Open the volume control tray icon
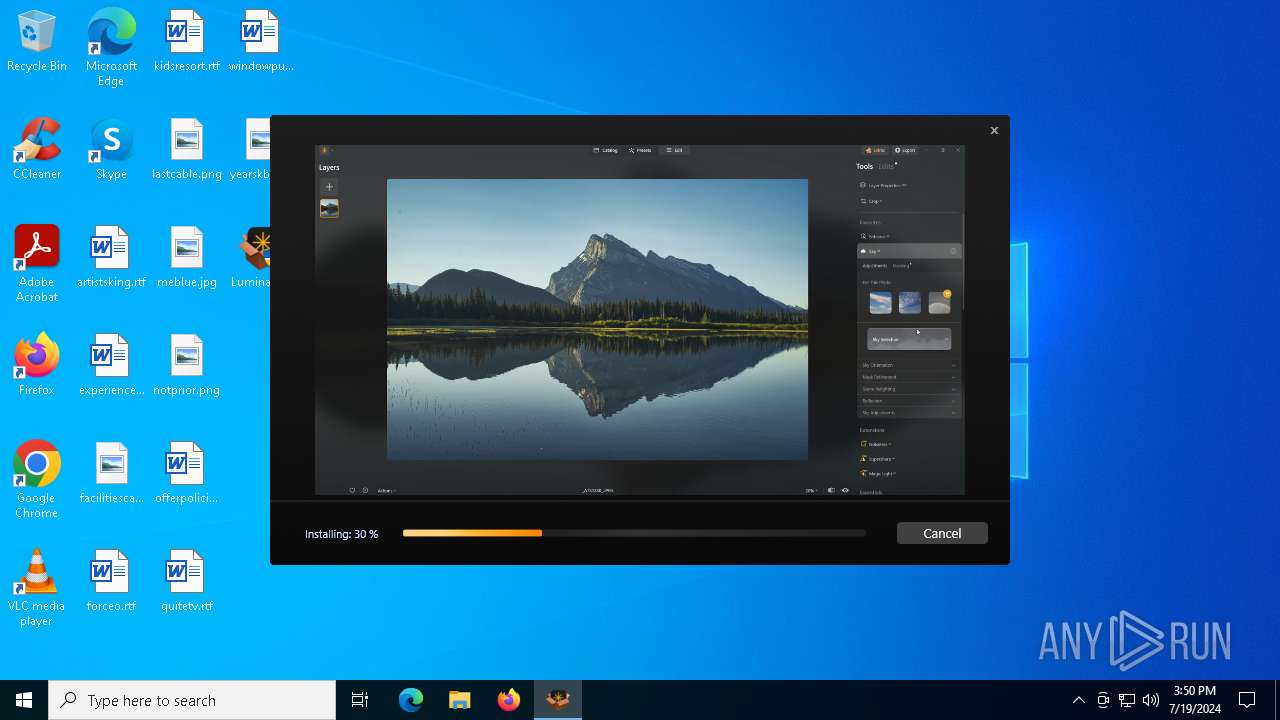1280x720 pixels. [x=1151, y=700]
